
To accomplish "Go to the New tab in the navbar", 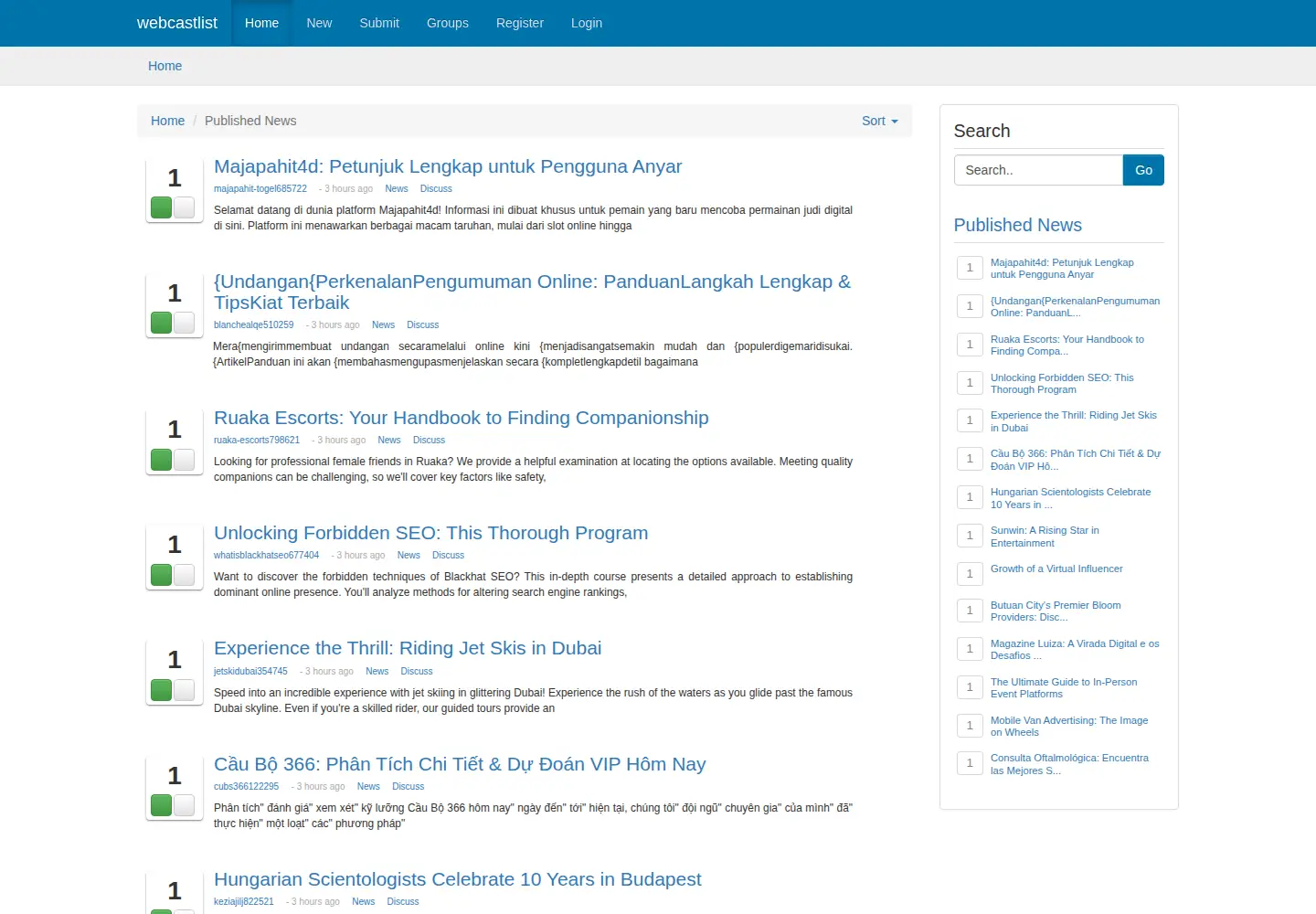I will (319, 23).
